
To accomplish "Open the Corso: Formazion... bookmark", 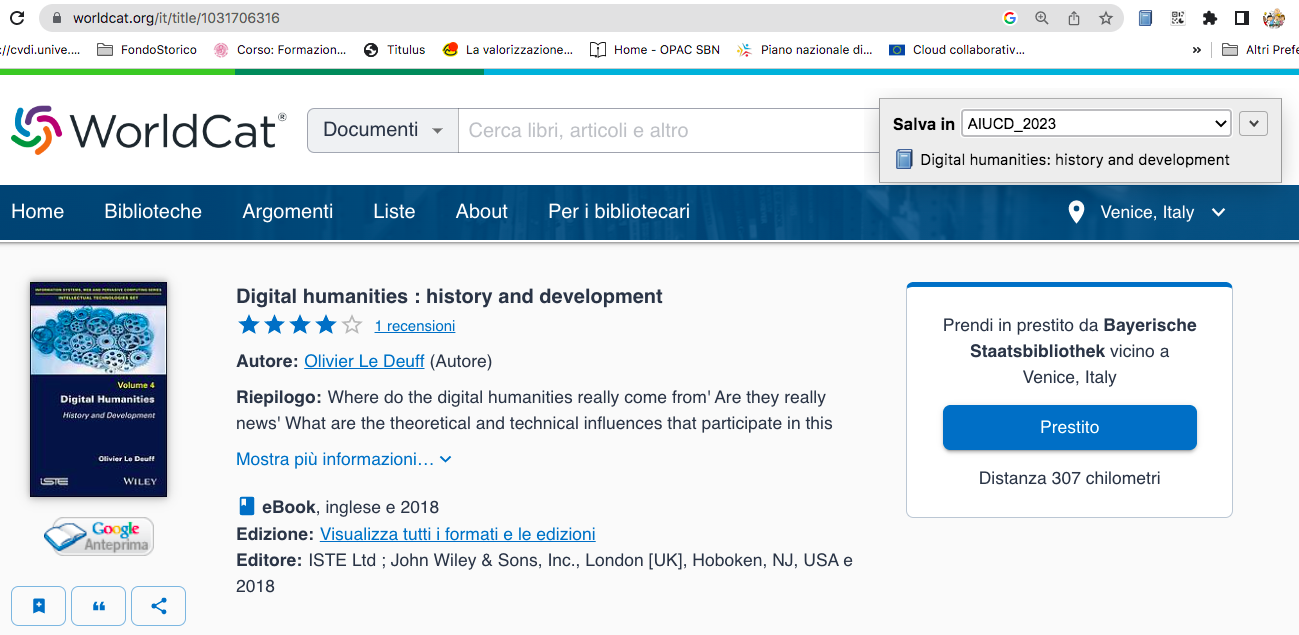I will [280, 49].
